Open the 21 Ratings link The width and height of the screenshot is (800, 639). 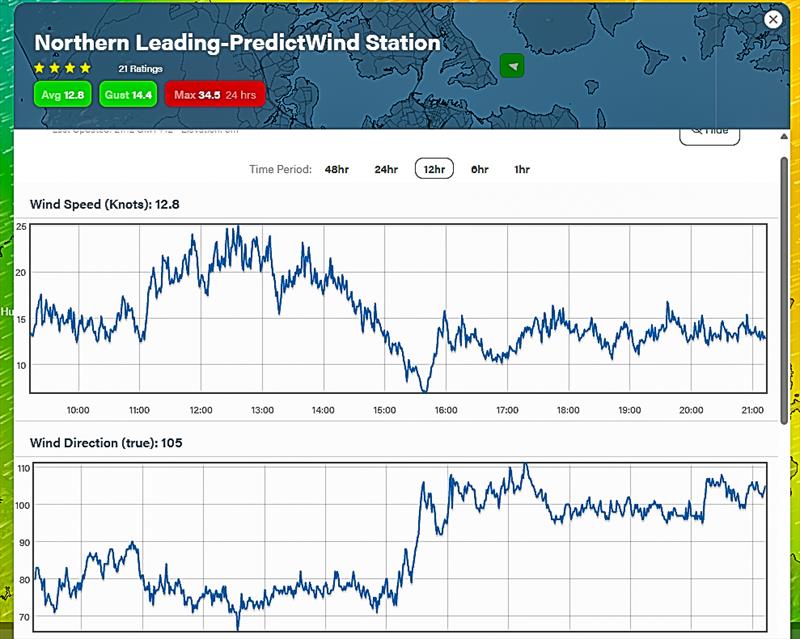click(x=140, y=68)
